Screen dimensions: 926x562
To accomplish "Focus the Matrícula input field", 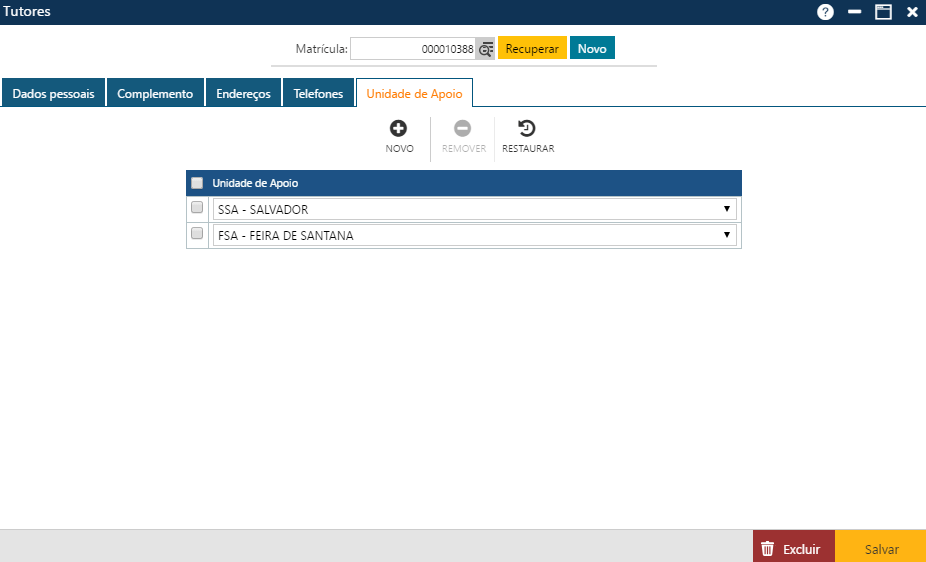I will click(x=412, y=49).
